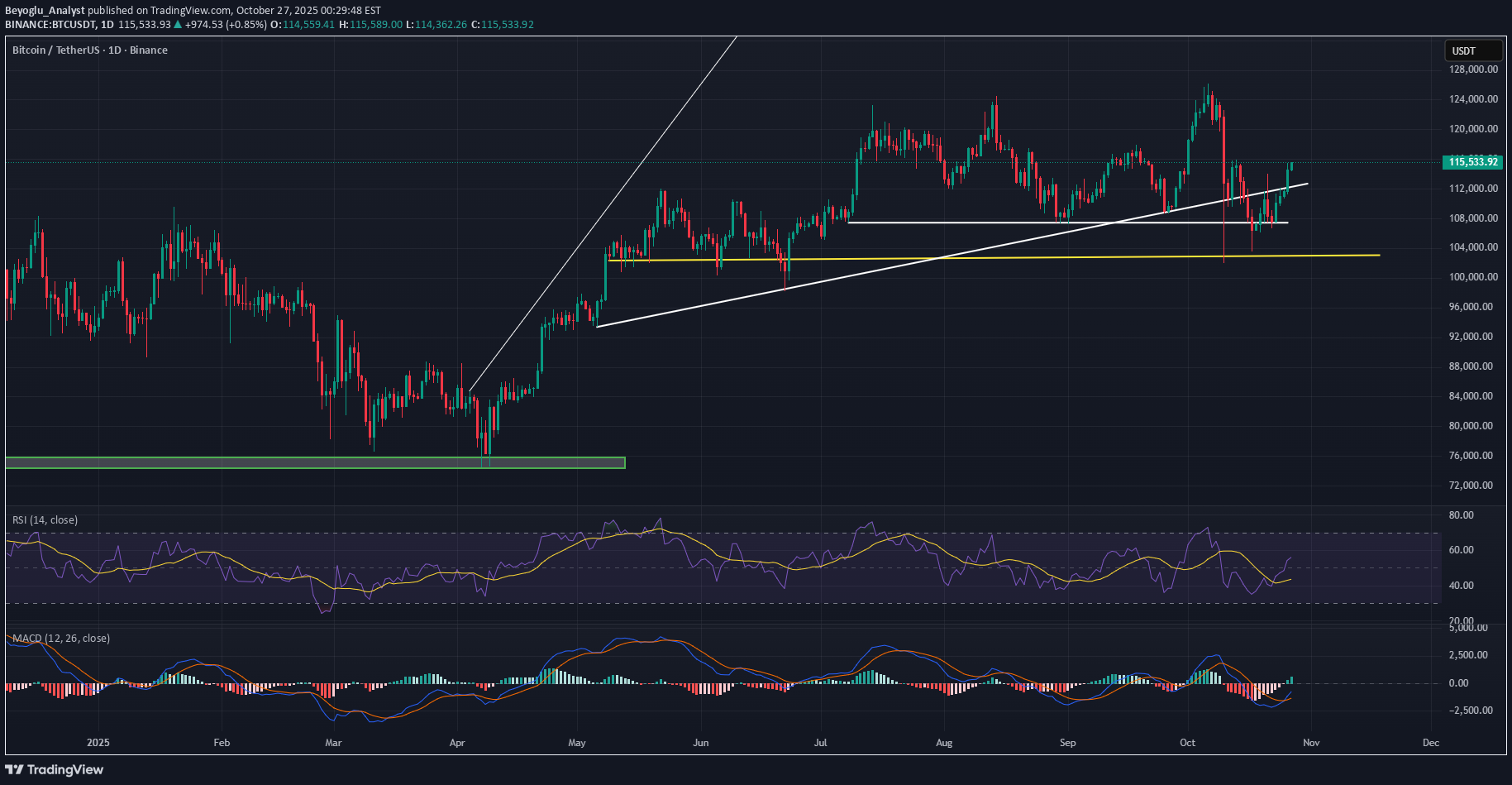The height and width of the screenshot is (785, 1512).
Task: Click the Oct label on the time axis
Action: click(x=1186, y=743)
